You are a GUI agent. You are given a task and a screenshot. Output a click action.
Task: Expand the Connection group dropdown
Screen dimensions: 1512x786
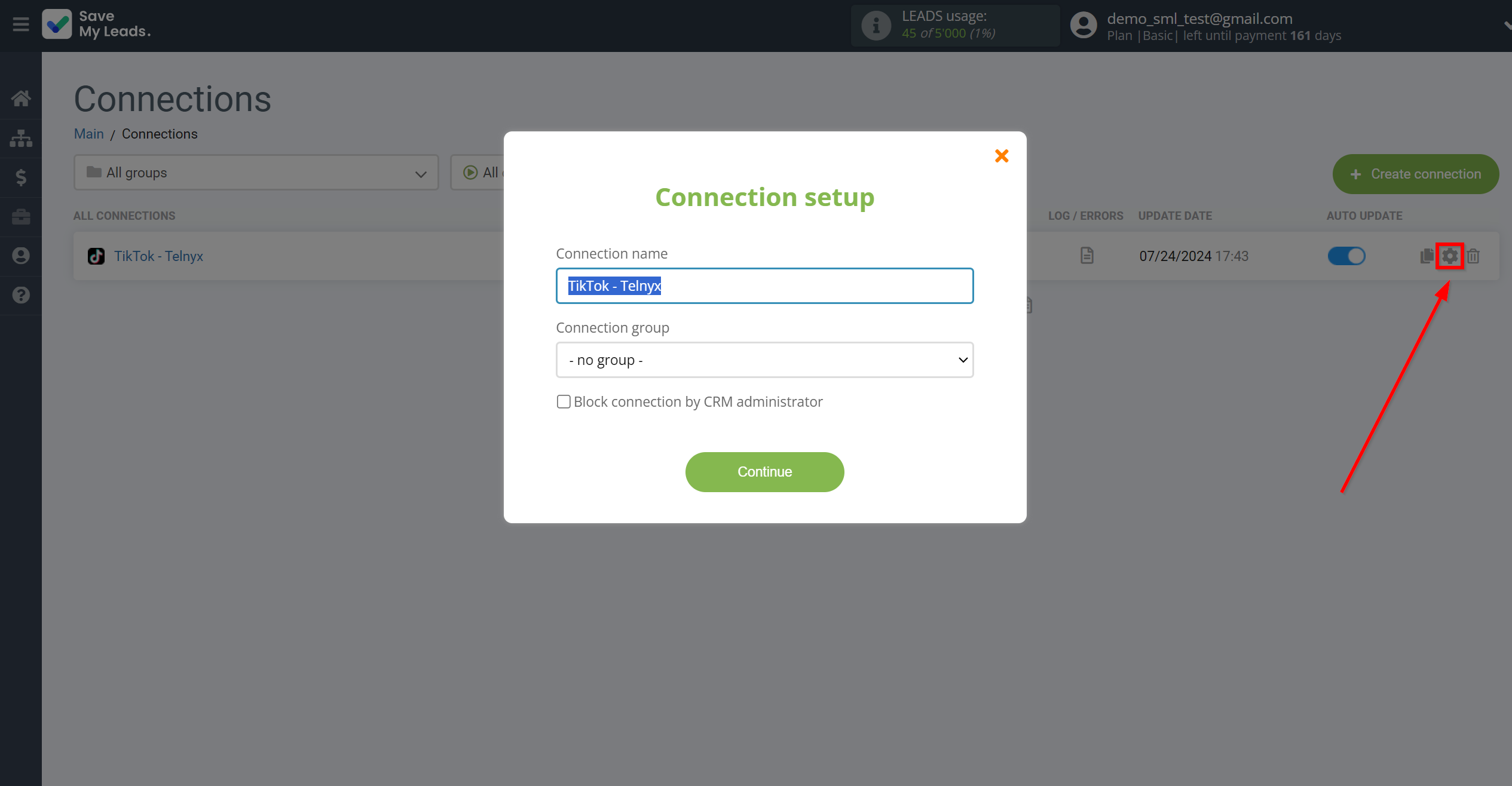[x=764, y=359]
